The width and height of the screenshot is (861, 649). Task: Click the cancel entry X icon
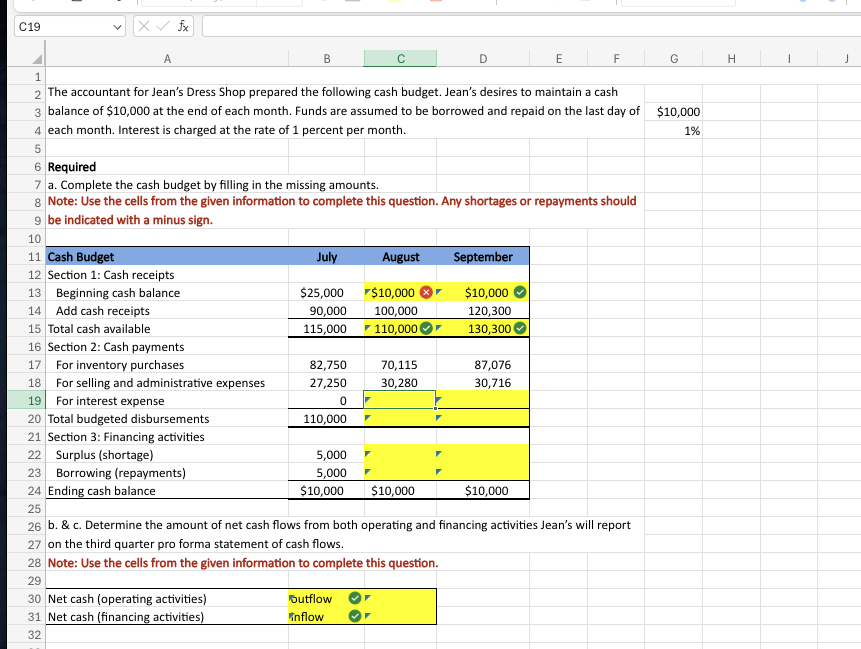(x=144, y=26)
